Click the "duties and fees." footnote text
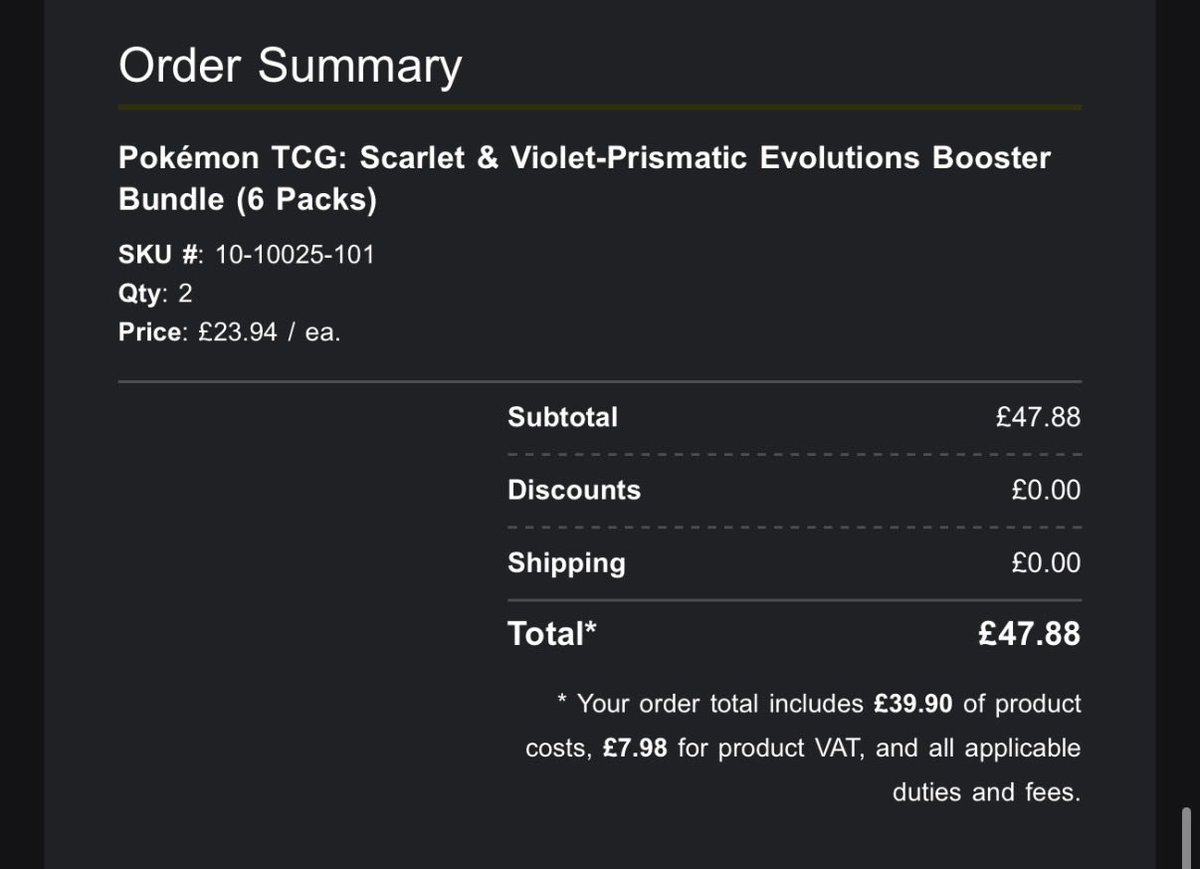The width and height of the screenshot is (1200, 869). [986, 792]
